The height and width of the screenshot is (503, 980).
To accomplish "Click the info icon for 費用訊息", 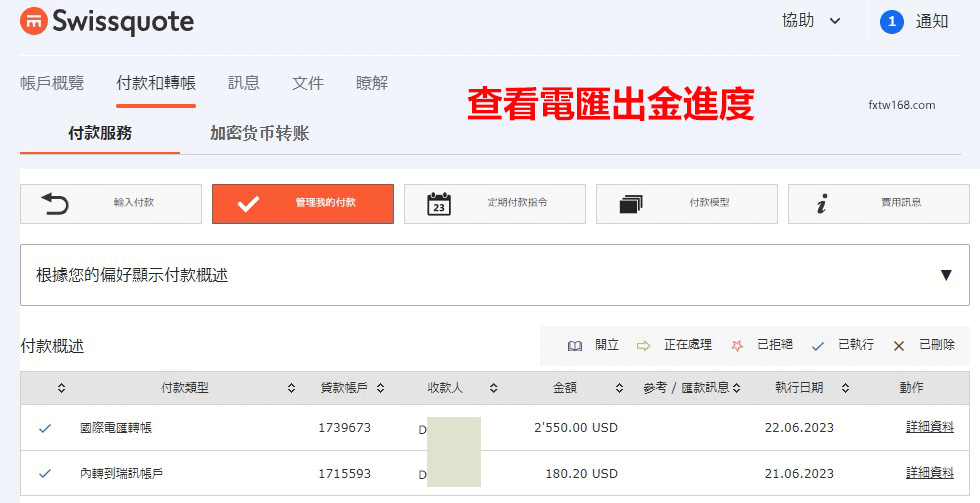I will pyautogui.click(x=822, y=203).
